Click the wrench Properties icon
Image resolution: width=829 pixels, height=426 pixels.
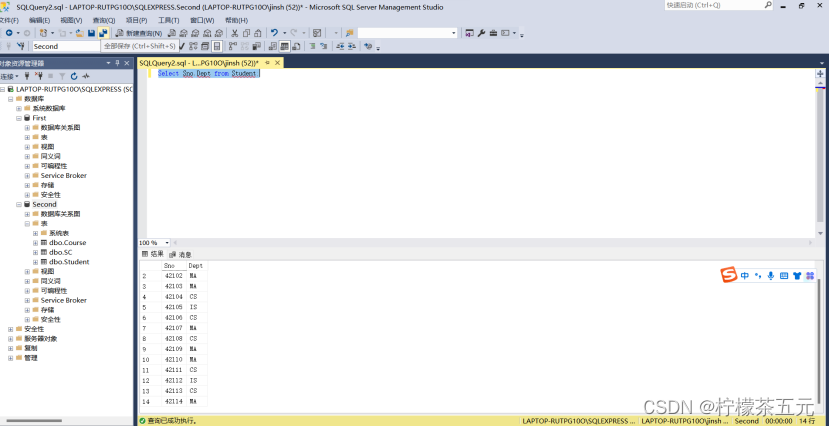[482, 33]
